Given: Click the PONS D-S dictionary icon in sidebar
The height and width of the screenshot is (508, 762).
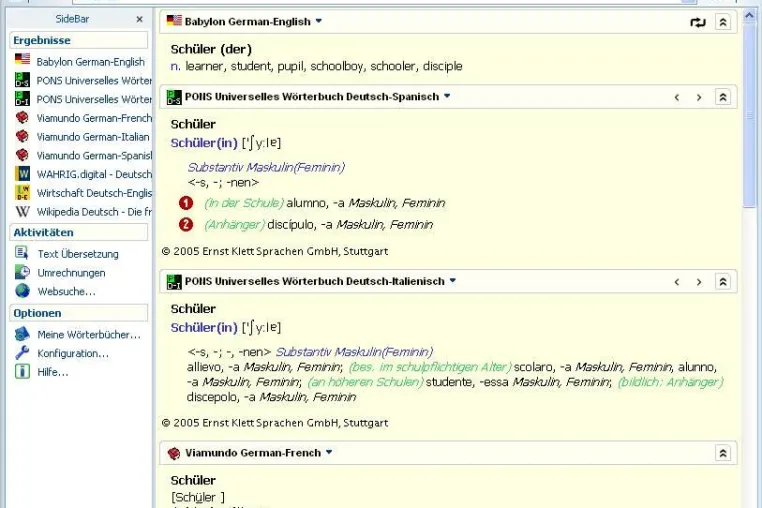Looking at the screenshot, I should click(22, 80).
